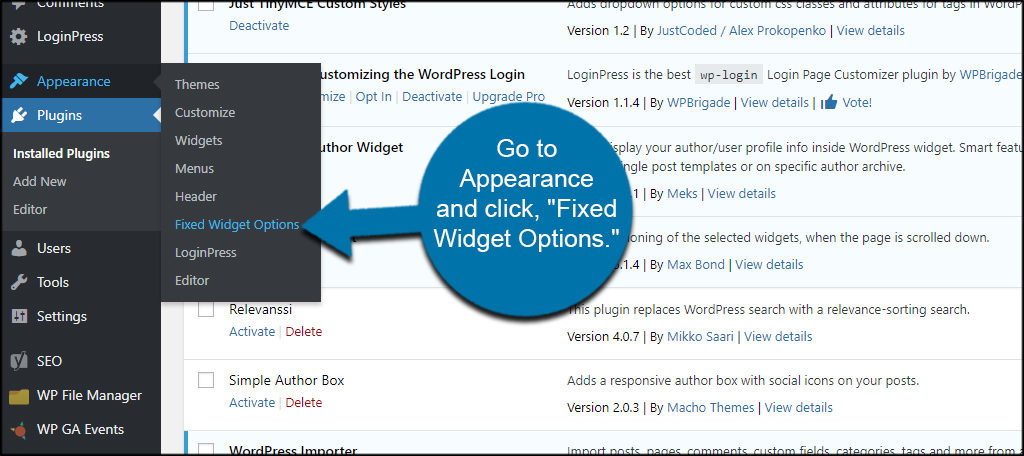Click the WP GA Events icon
The width and height of the screenshot is (1024, 456).
pos(19,430)
